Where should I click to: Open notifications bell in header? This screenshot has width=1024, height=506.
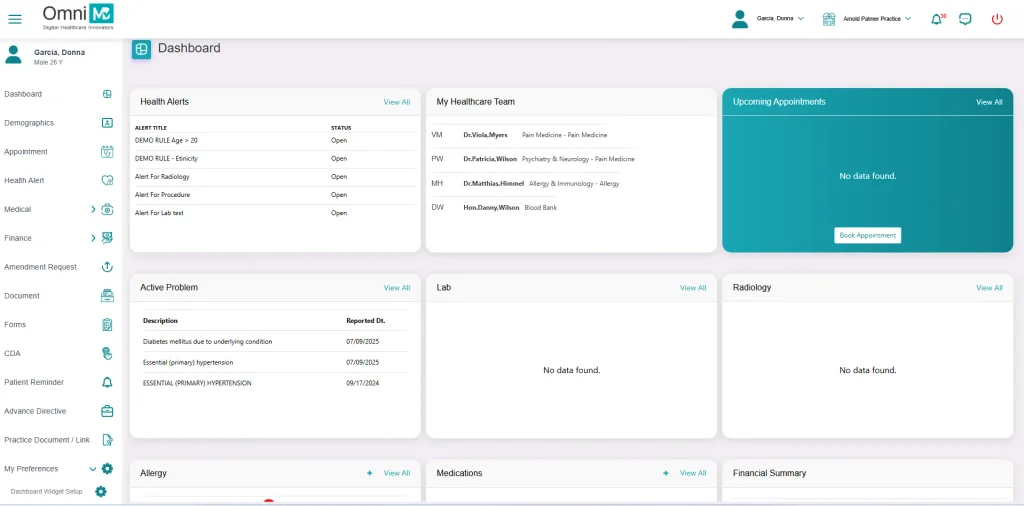[x=936, y=19]
